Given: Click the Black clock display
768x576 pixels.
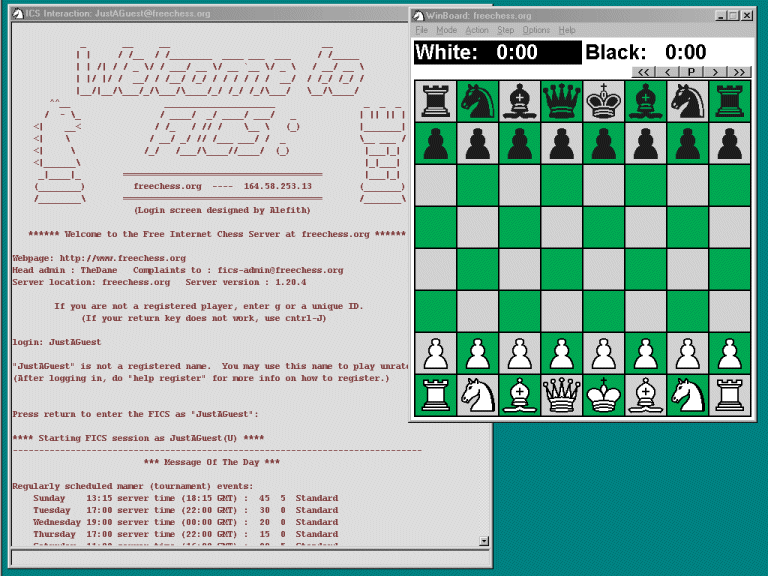Looking at the screenshot, I should [x=668, y=52].
